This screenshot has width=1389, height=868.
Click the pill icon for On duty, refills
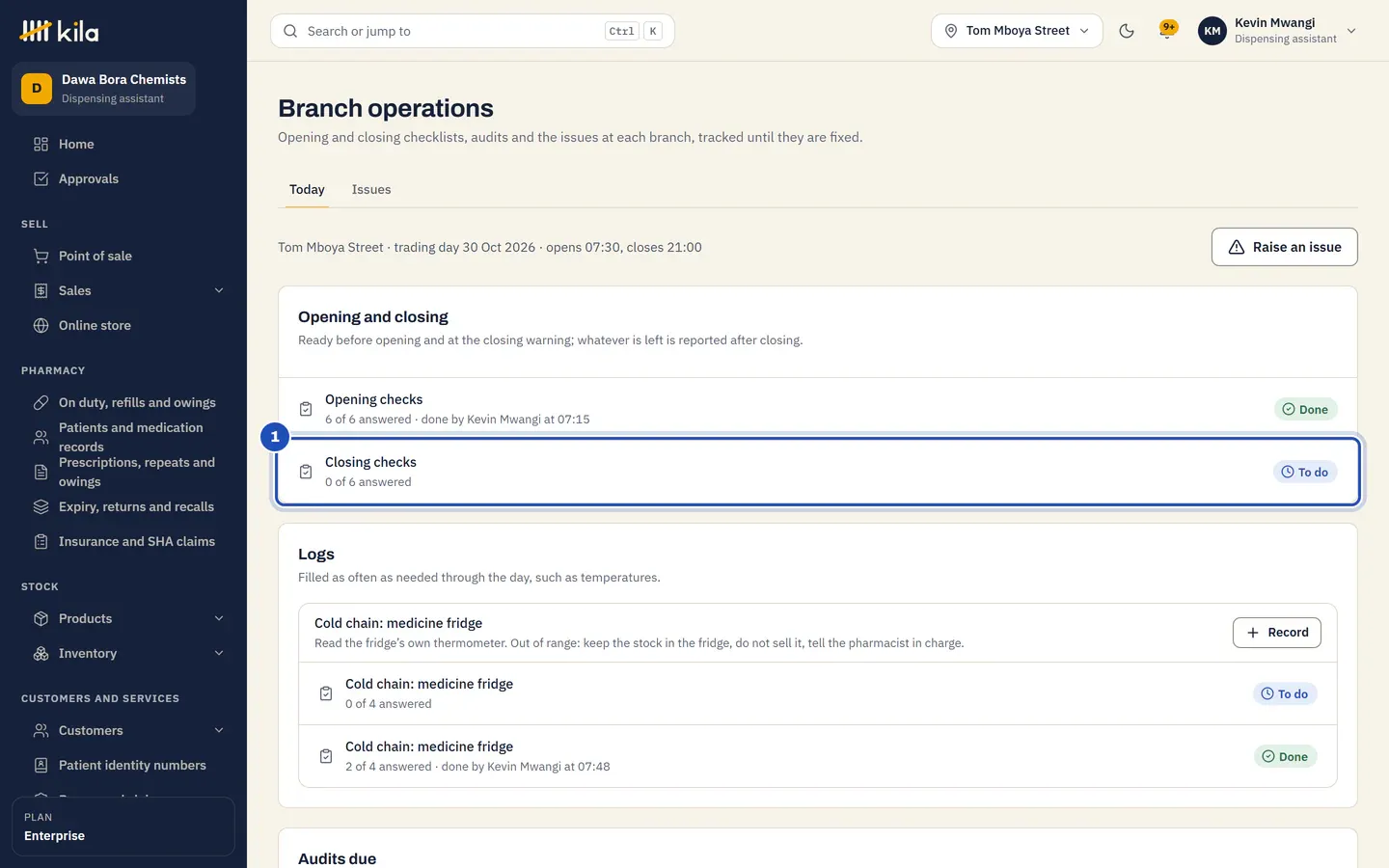(41, 402)
